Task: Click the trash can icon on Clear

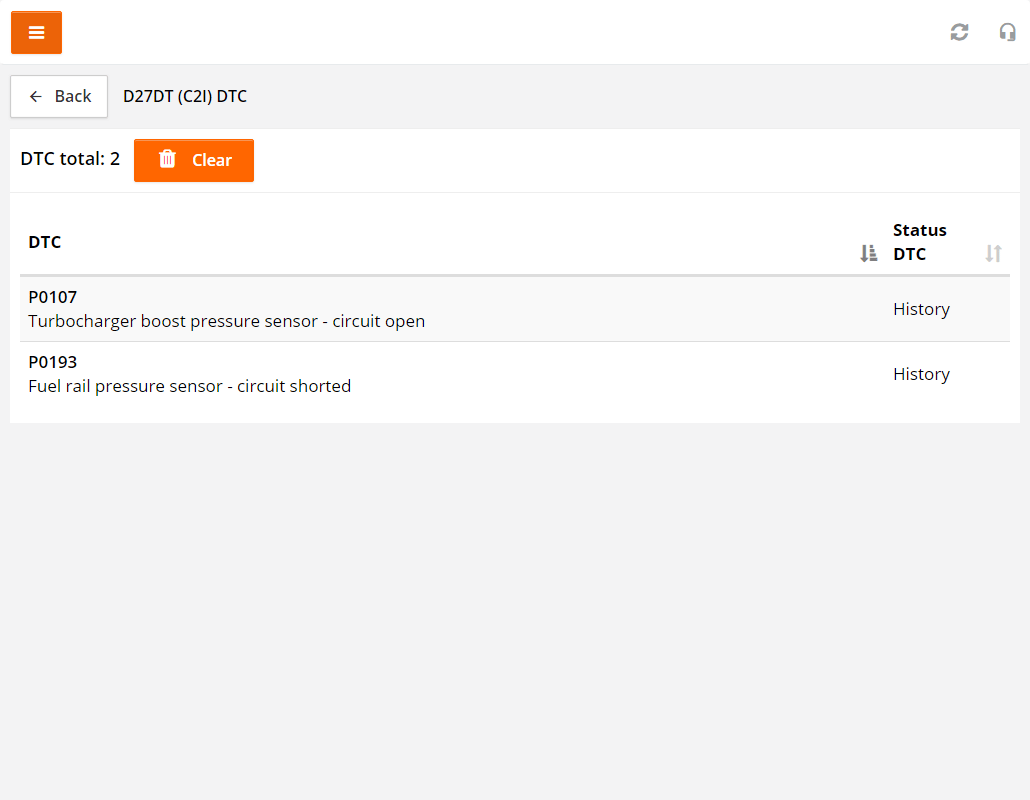Action: click(x=167, y=160)
